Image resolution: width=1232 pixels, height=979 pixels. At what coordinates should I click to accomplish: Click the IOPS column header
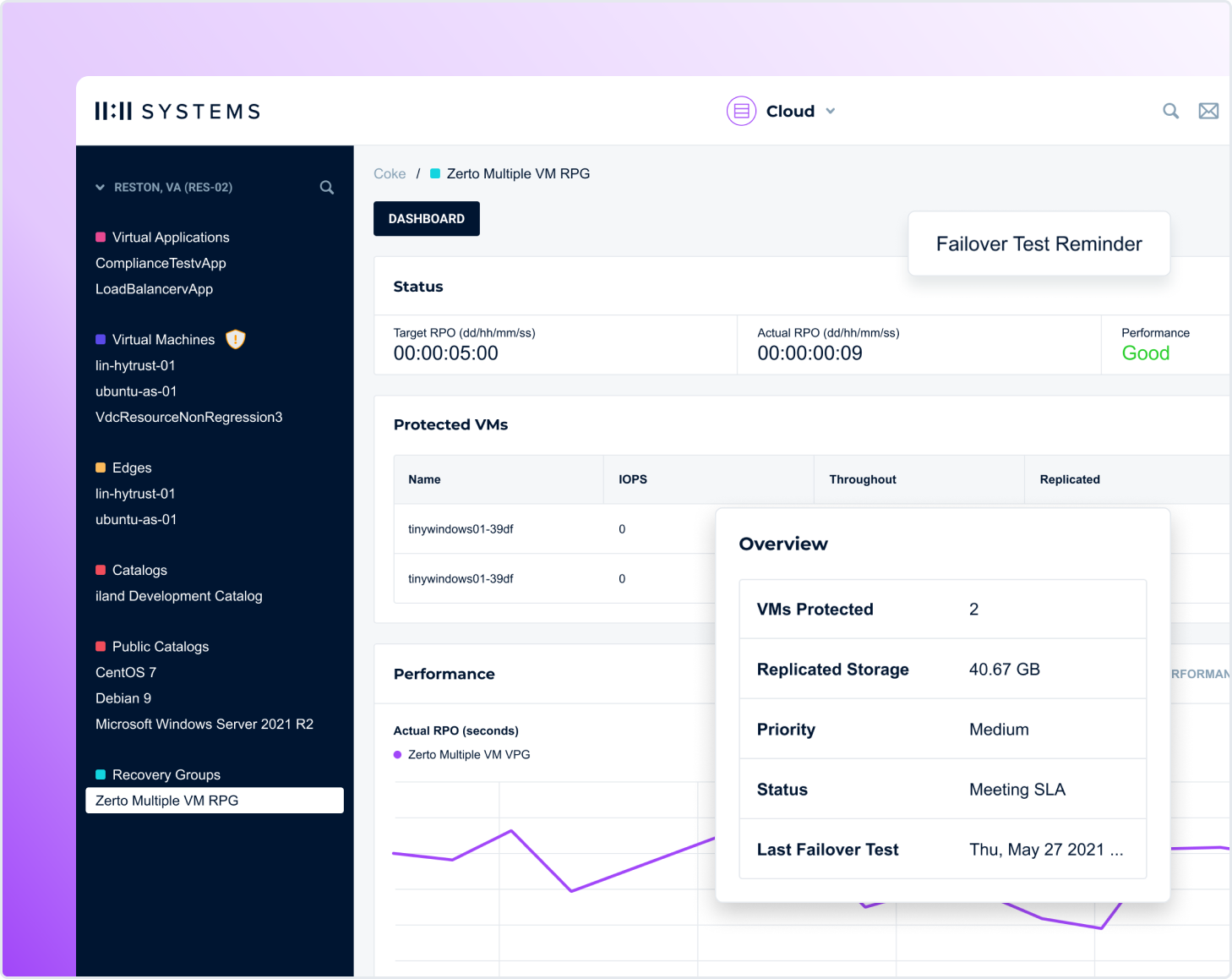(x=633, y=479)
